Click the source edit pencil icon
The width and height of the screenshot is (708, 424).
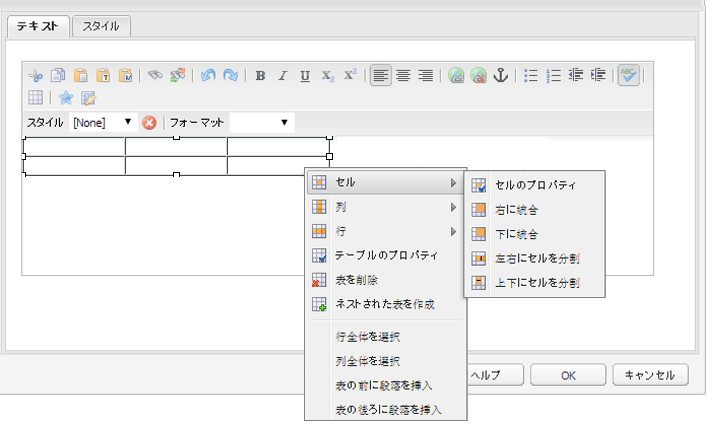coord(88,98)
